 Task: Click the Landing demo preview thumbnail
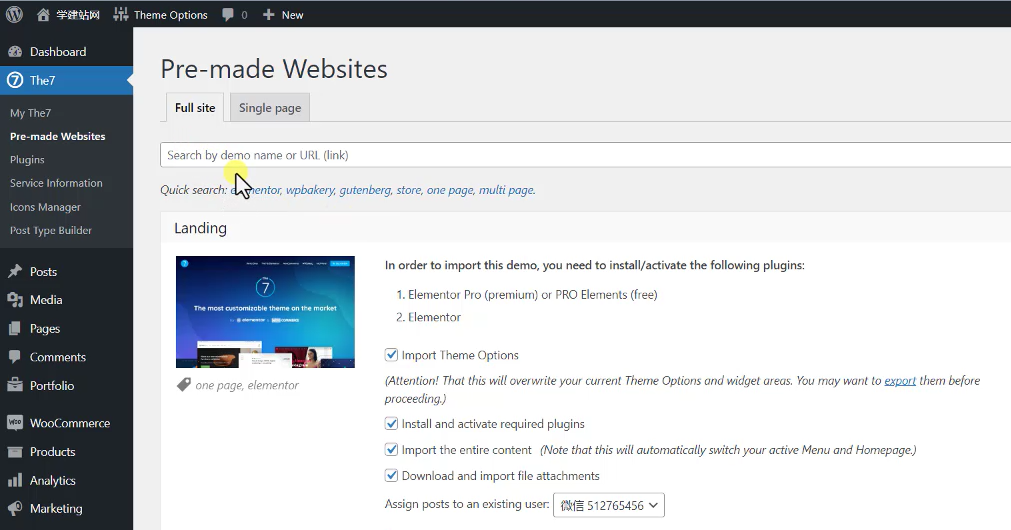pyautogui.click(x=265, y=311)
